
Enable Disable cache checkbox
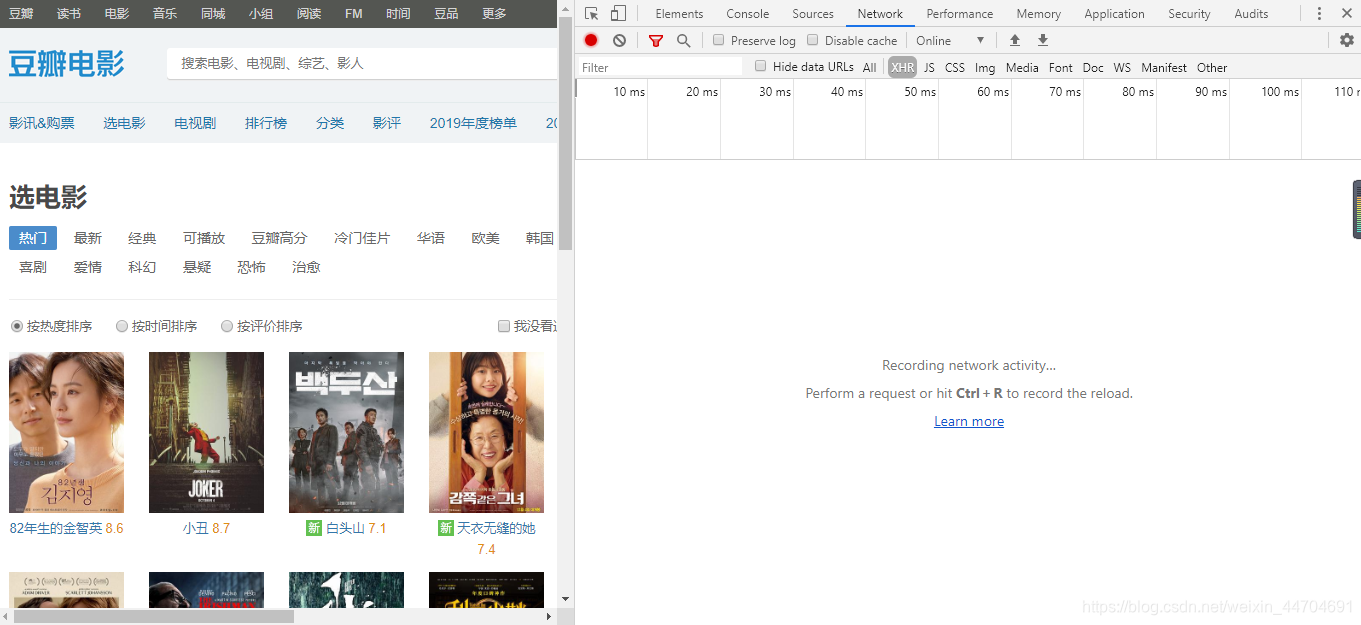(812, 40)
